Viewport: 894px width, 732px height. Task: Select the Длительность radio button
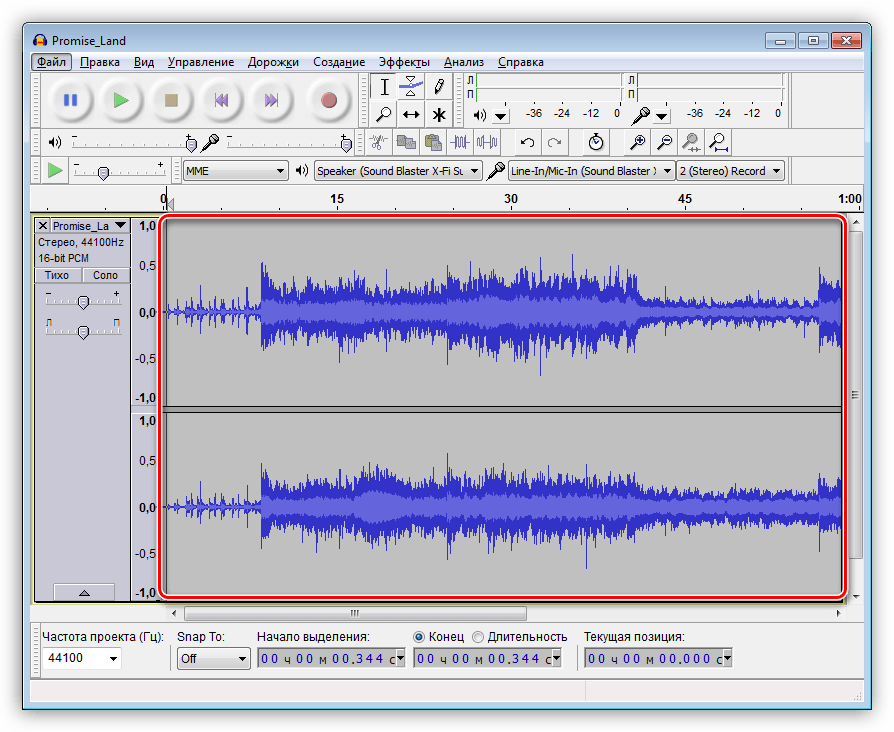478,637
